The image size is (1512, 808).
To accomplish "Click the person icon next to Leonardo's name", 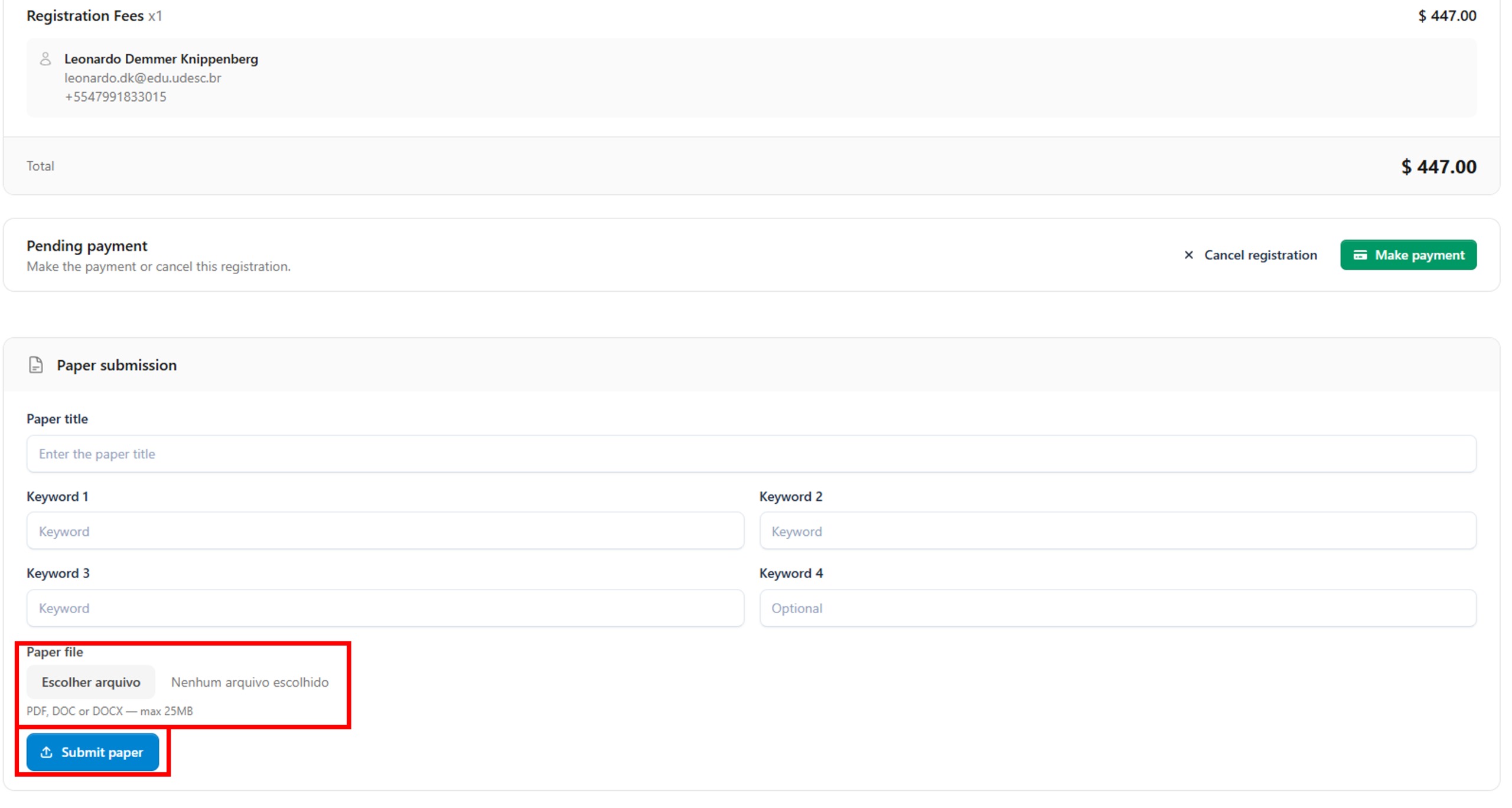I will [x=45, y=58].
